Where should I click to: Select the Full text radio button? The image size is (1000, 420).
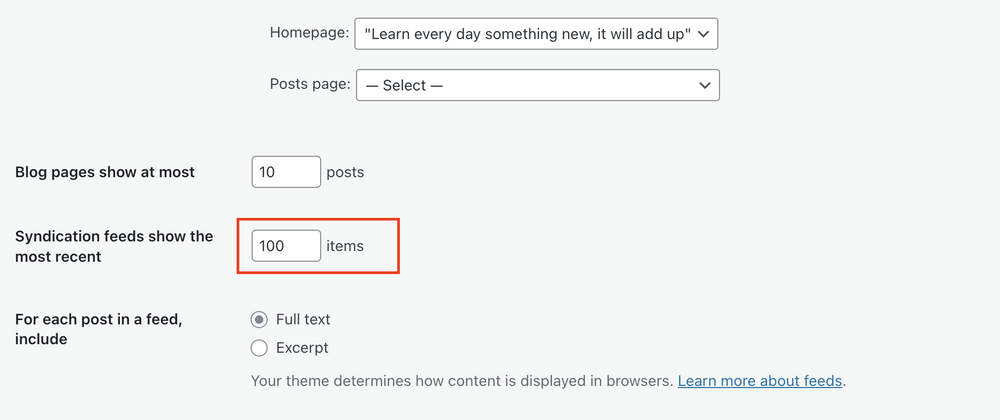click(x=260, y=320)
